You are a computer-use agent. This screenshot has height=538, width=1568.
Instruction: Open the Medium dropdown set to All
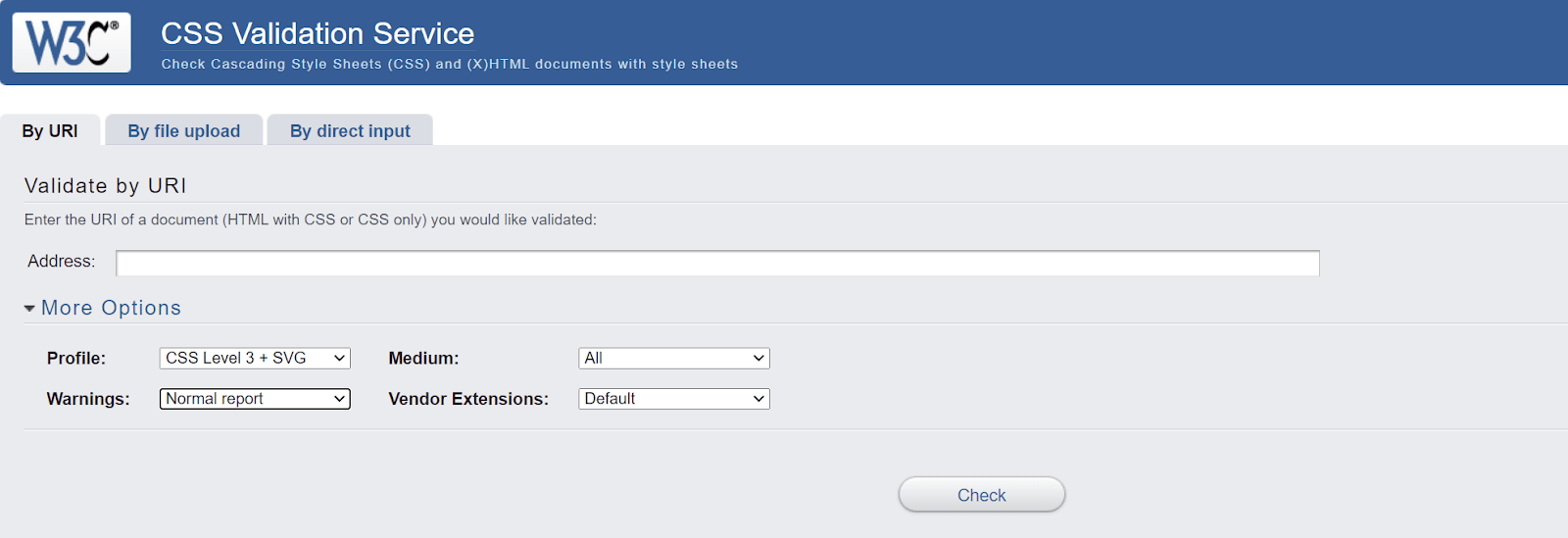tap(673, 359)
